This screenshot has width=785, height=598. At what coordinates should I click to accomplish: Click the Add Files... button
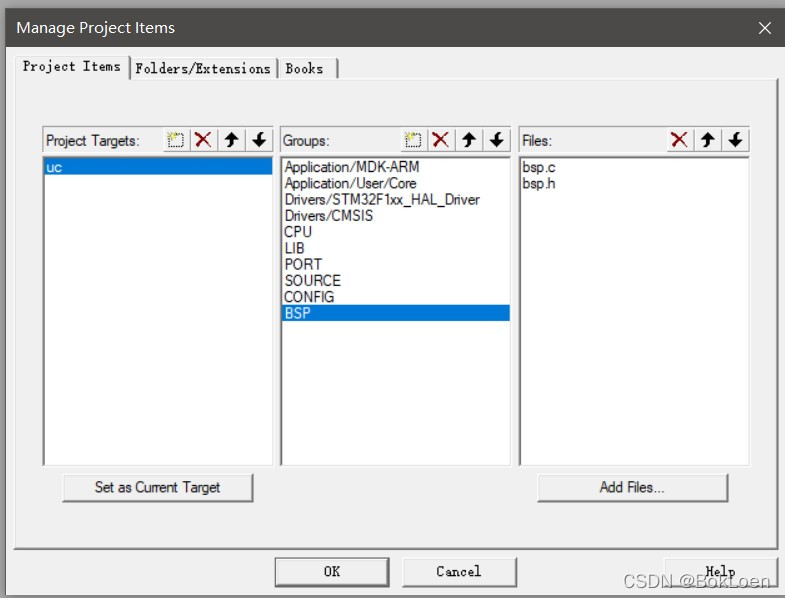(632, 487)
